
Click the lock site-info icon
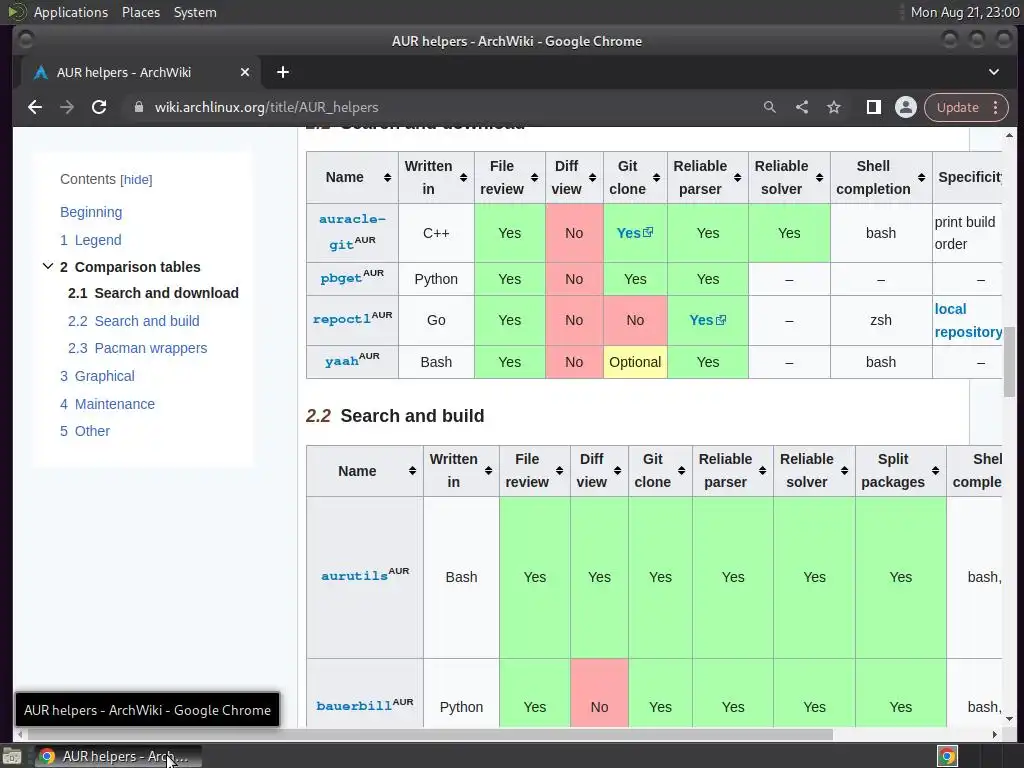pyautogui.click(x=138, y=107)
